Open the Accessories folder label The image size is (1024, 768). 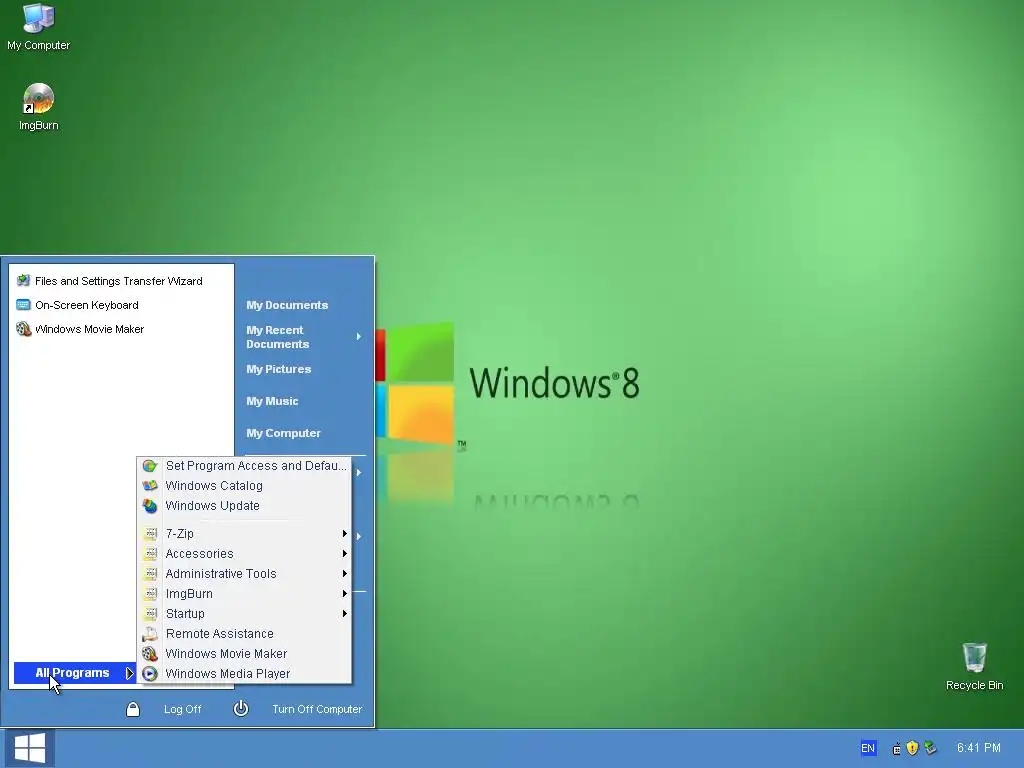click(x=199, y=554)
